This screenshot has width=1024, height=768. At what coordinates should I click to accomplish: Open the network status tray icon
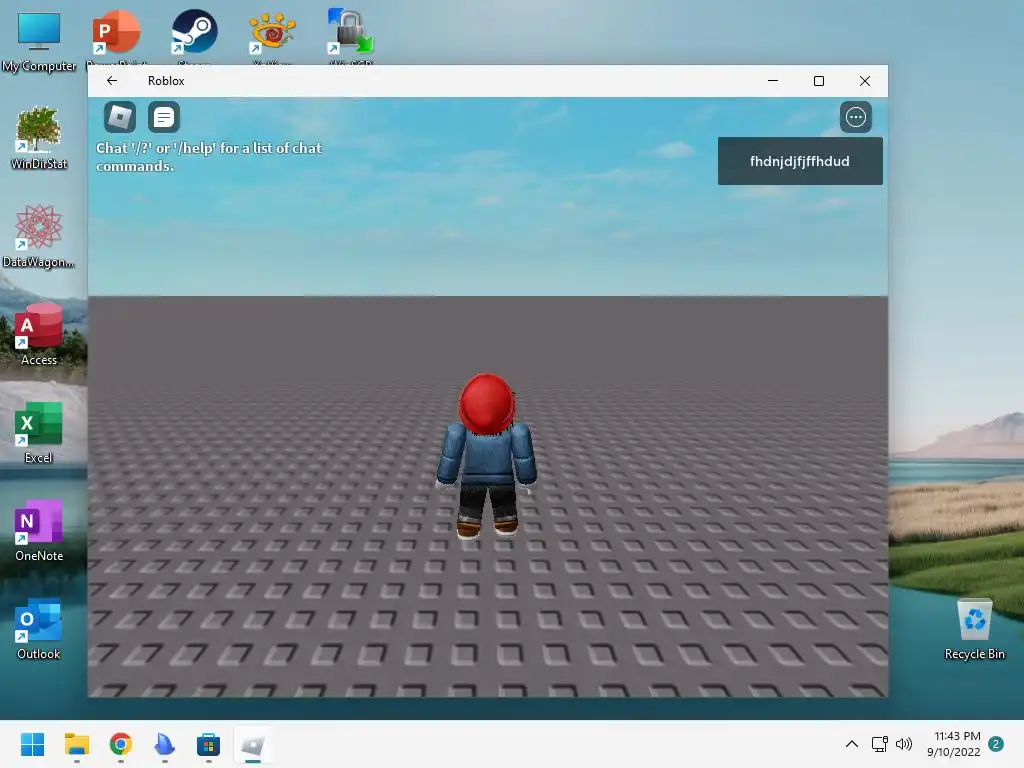pos(880,744)
